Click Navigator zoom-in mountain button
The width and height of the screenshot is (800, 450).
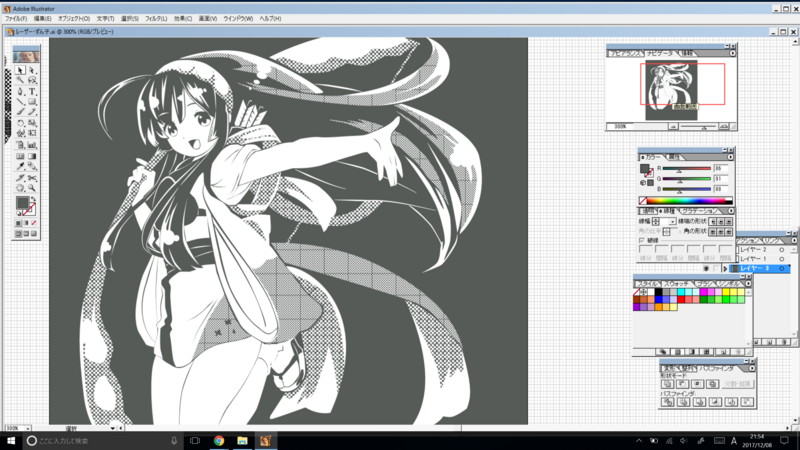723,126
